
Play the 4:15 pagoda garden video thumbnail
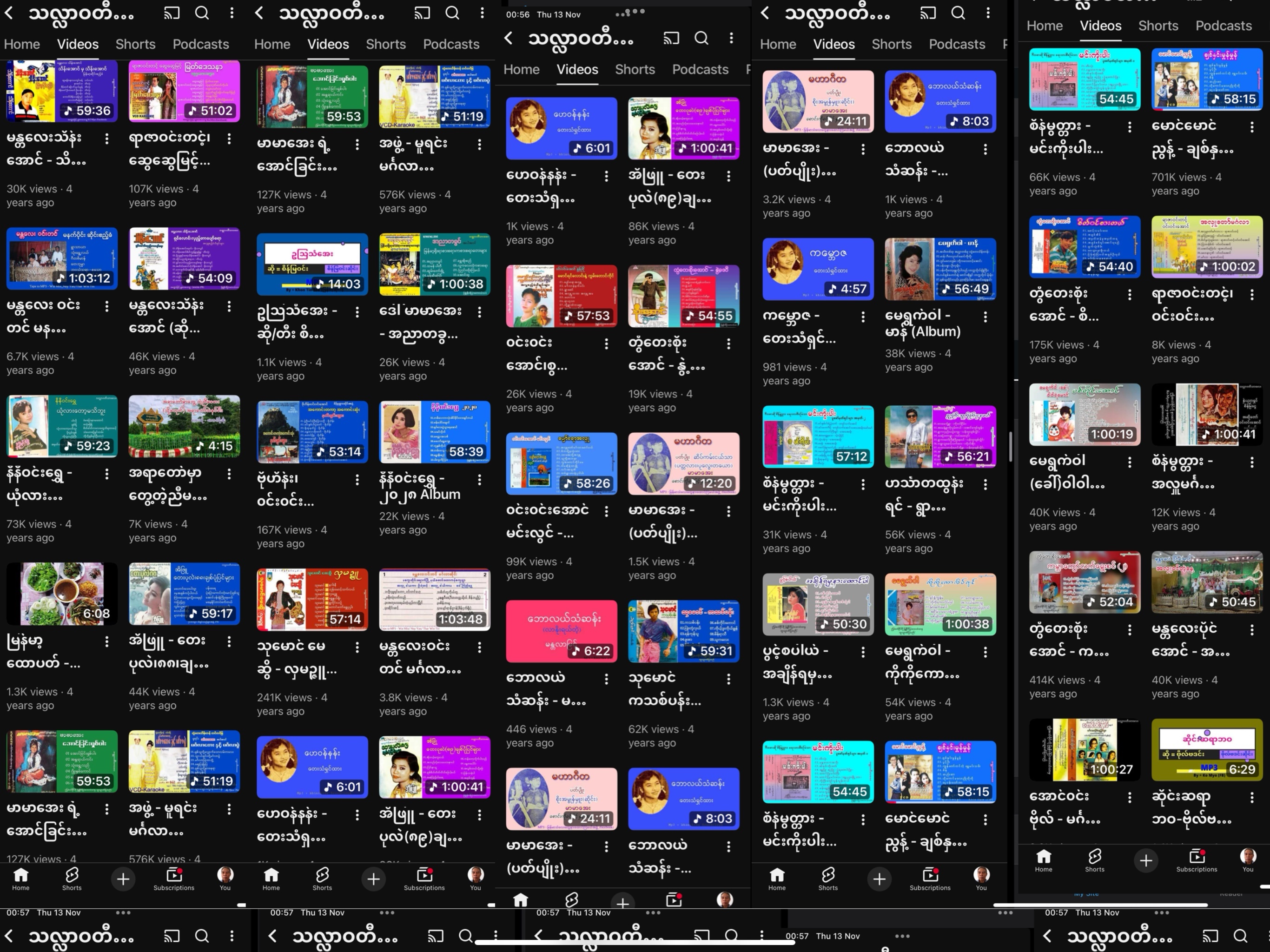[x=184, y=425]
